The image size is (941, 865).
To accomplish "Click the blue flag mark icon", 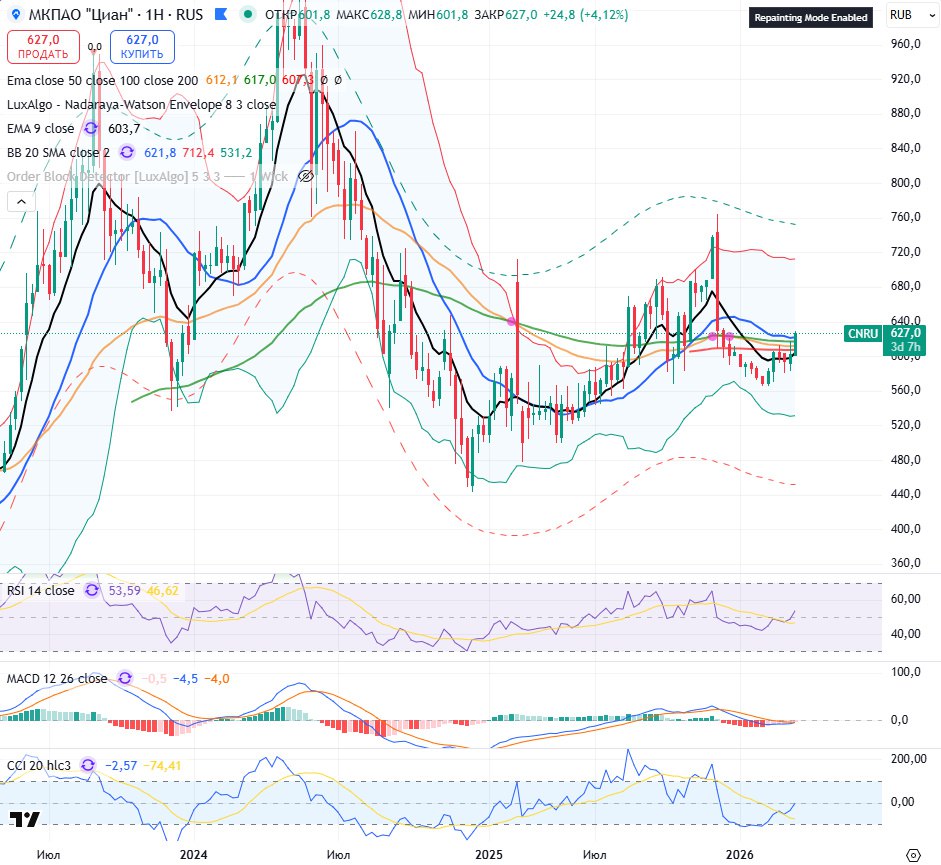I will 221,16.
